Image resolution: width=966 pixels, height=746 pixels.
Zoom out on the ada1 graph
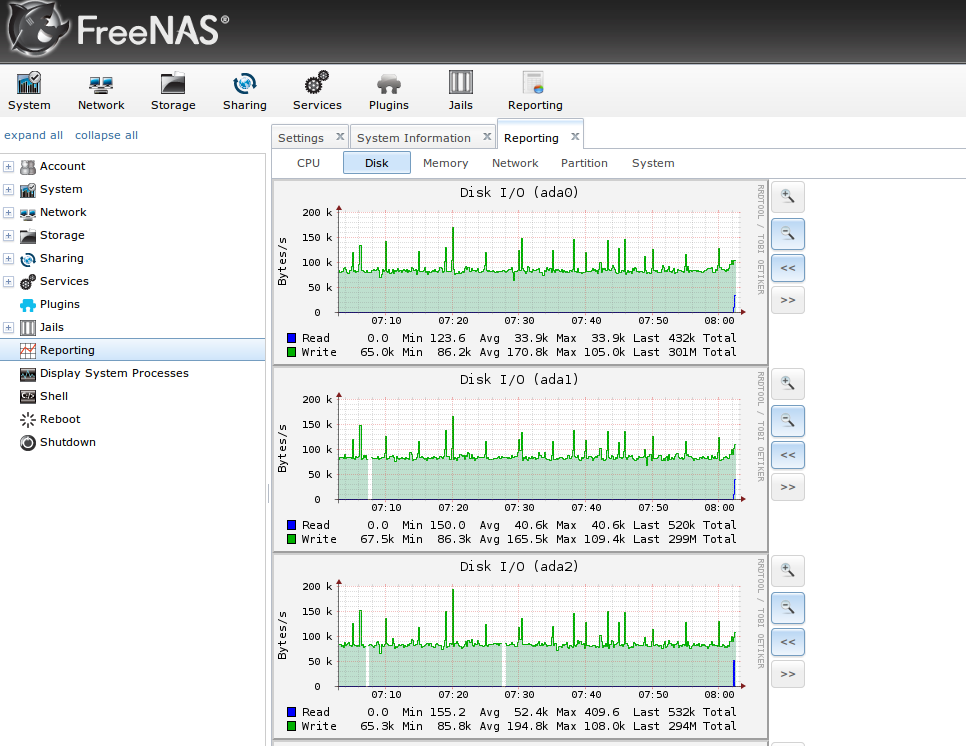788,421
